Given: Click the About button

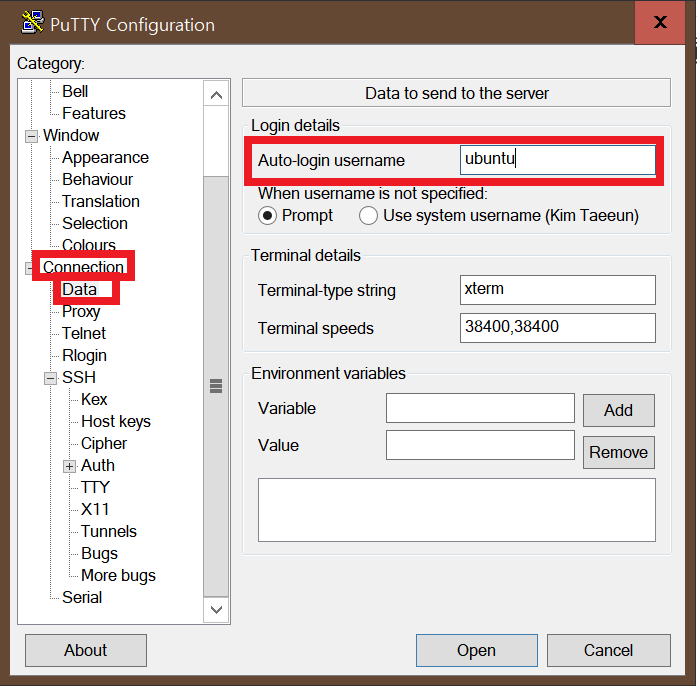Looking at the screenshot, I should (x=86, y=650).
